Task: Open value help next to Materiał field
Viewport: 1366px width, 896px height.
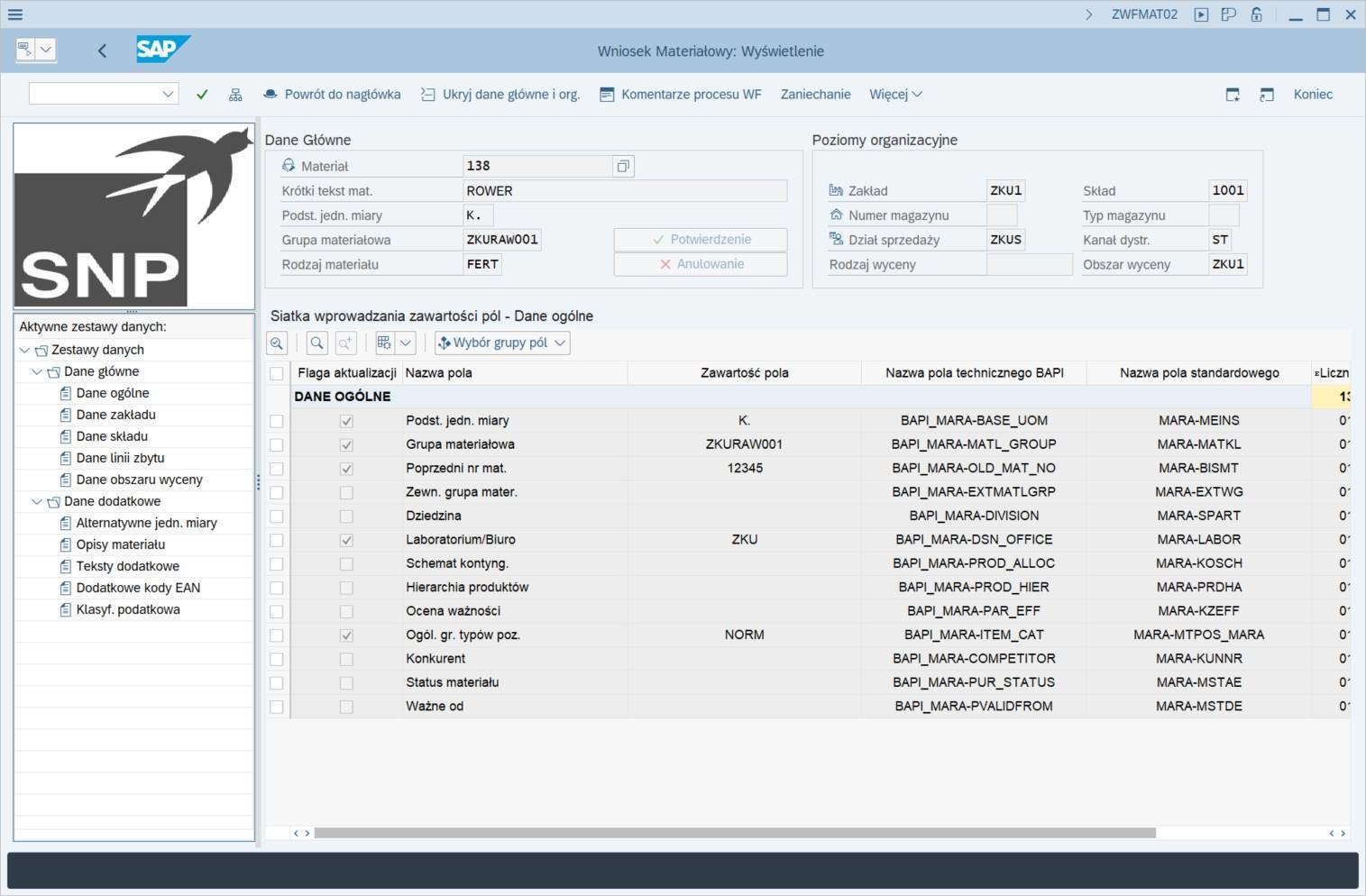Action: point(622,166)
